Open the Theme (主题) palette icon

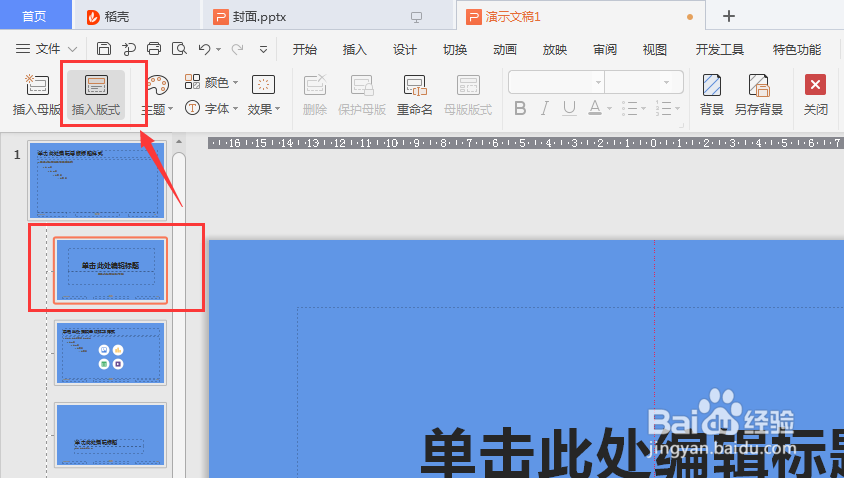tap(157, 85)
